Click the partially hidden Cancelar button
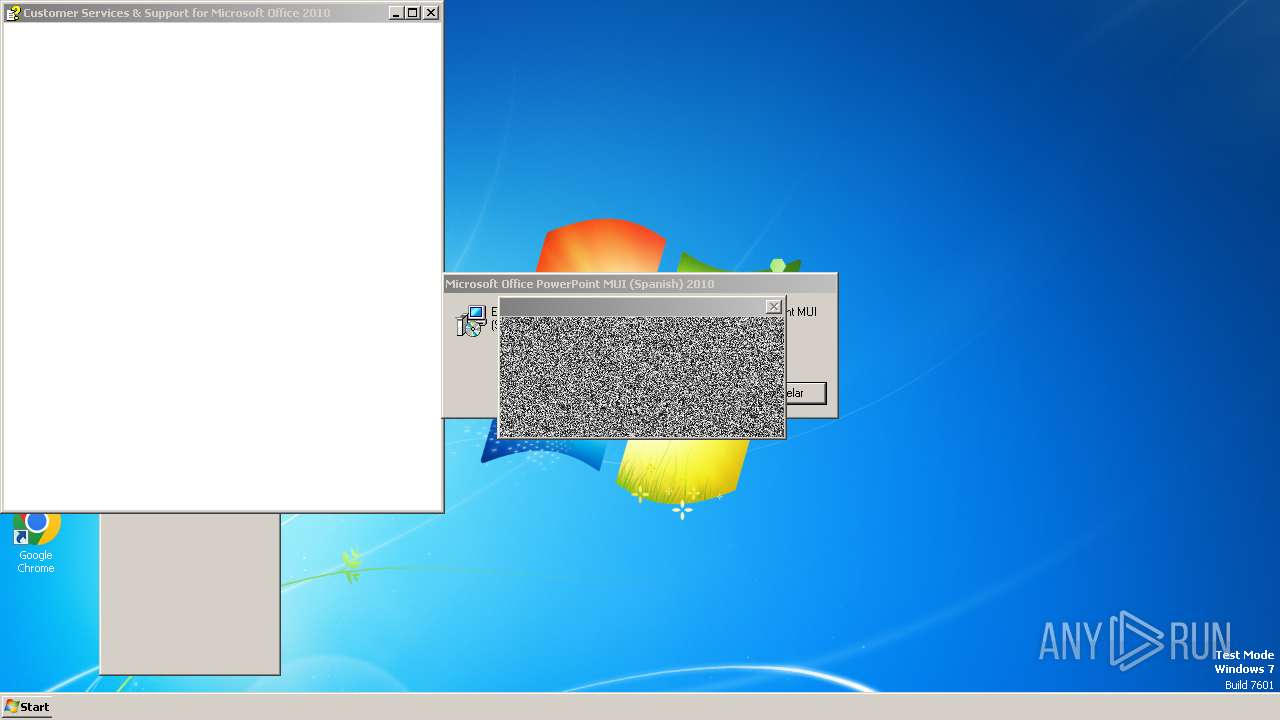The height and width of the screenshot is (720, 1280). 806,393
